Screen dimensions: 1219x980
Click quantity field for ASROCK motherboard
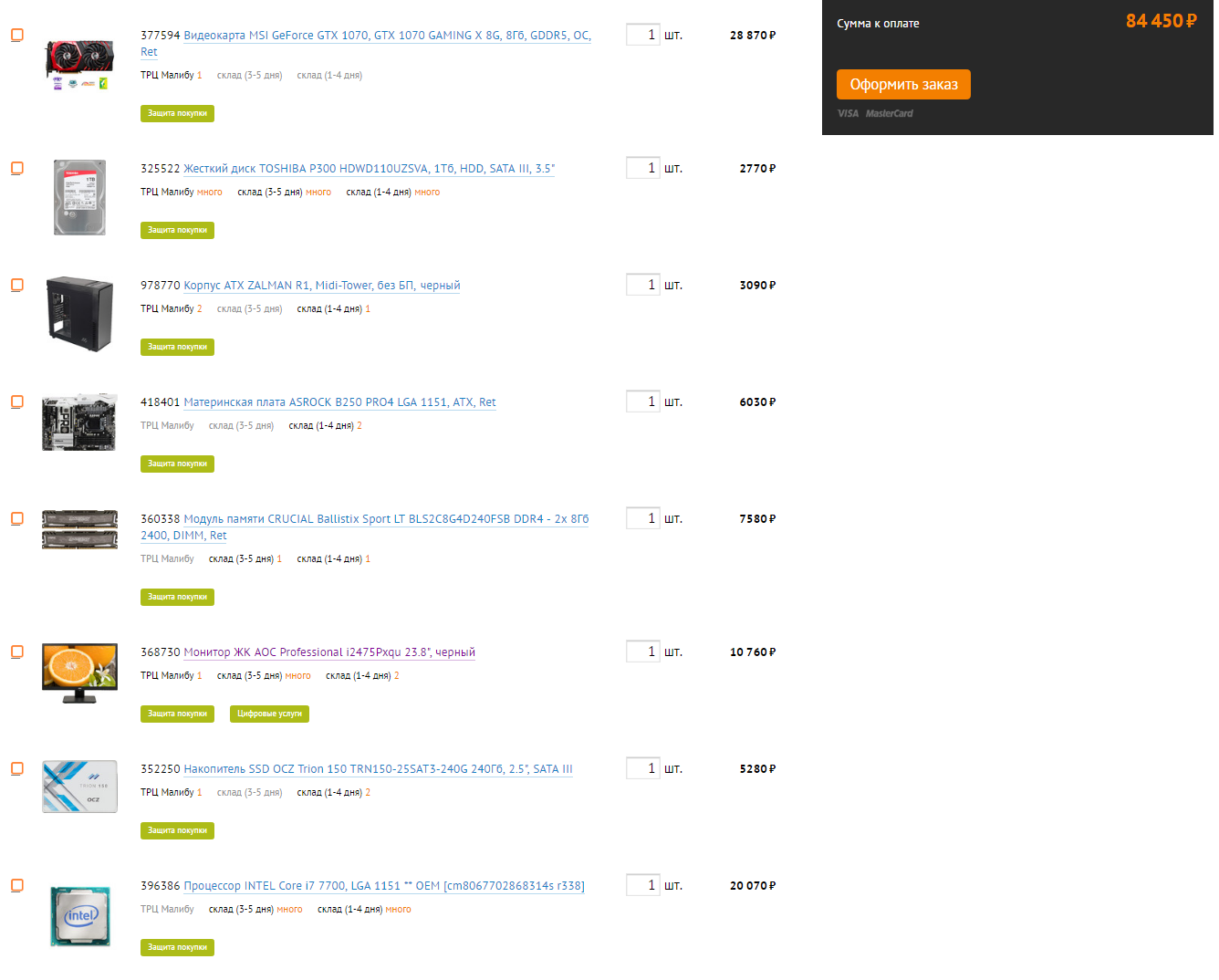coord(643,401)
